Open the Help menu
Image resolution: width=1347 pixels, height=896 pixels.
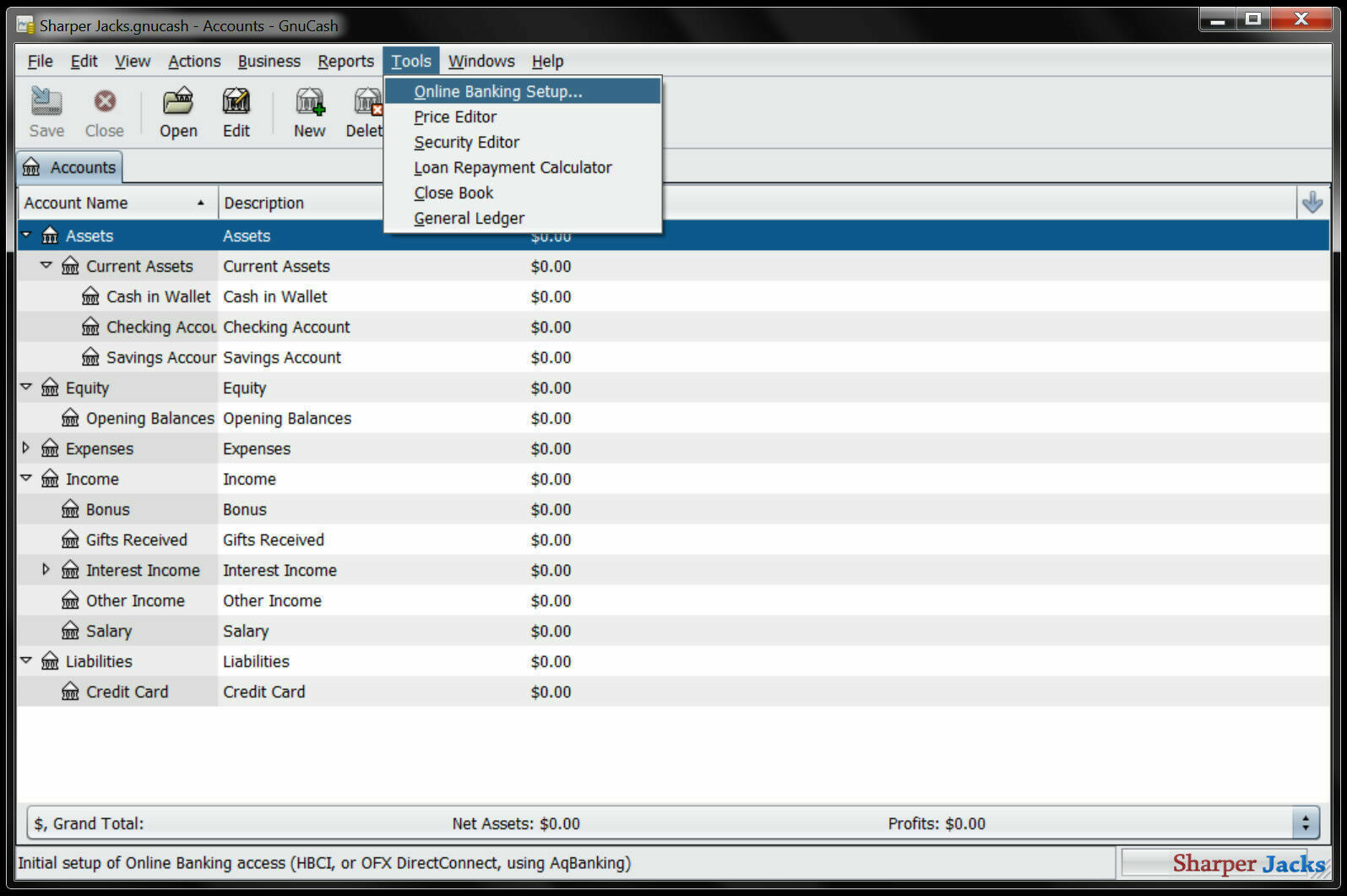point(547,61)
